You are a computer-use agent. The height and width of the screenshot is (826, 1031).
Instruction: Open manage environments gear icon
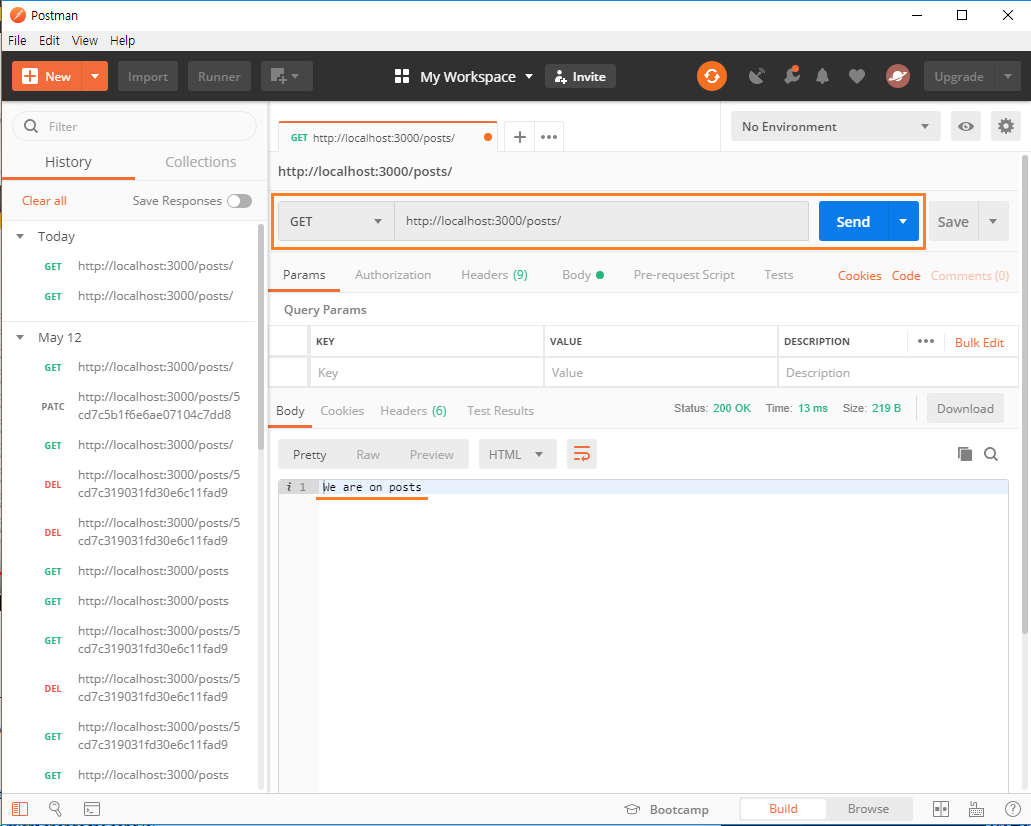point(1006,126)
